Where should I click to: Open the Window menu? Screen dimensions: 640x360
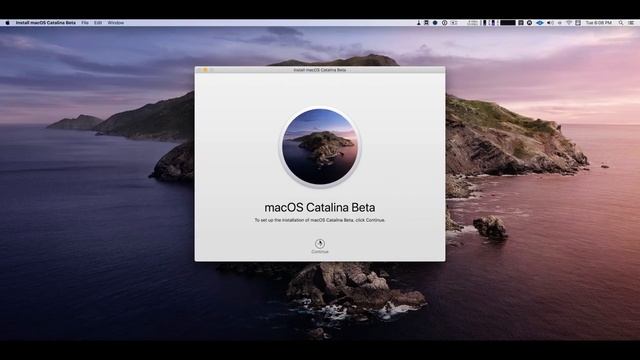116,23
